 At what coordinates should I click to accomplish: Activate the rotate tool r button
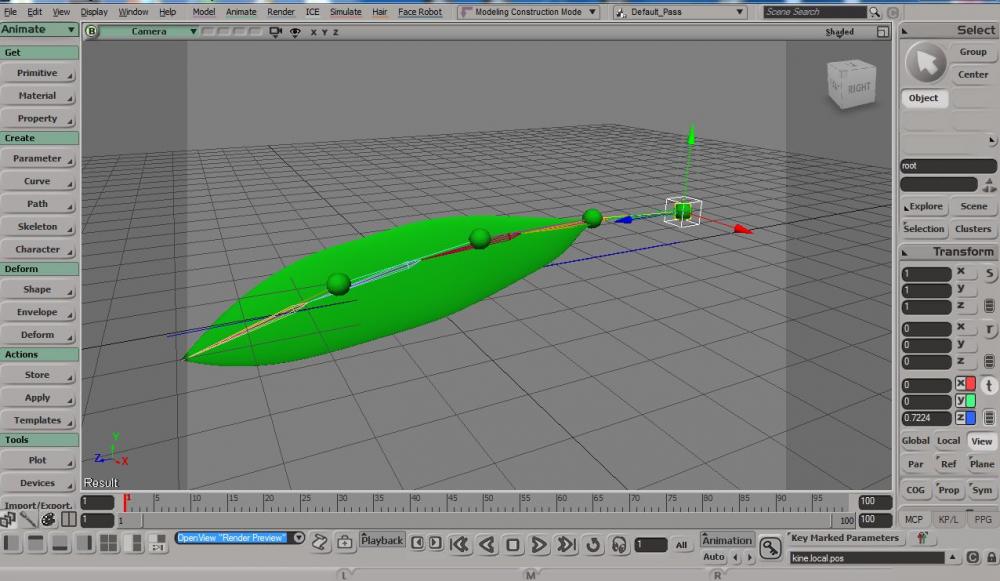point(989,329)
